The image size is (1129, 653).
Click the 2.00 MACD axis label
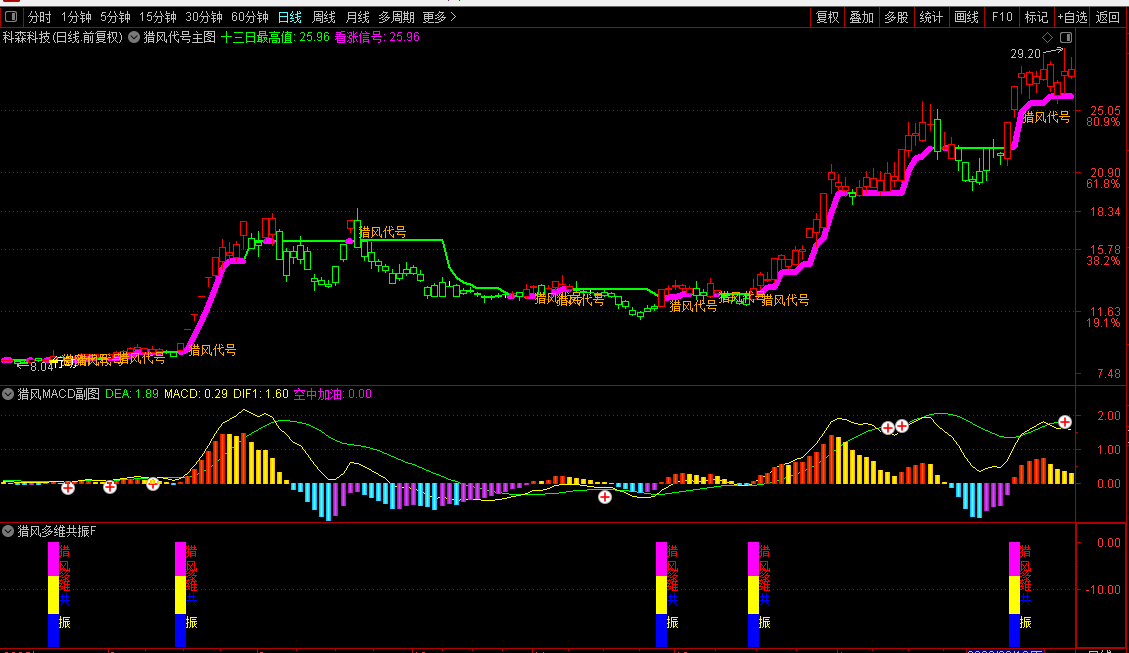click(1109, 415)
